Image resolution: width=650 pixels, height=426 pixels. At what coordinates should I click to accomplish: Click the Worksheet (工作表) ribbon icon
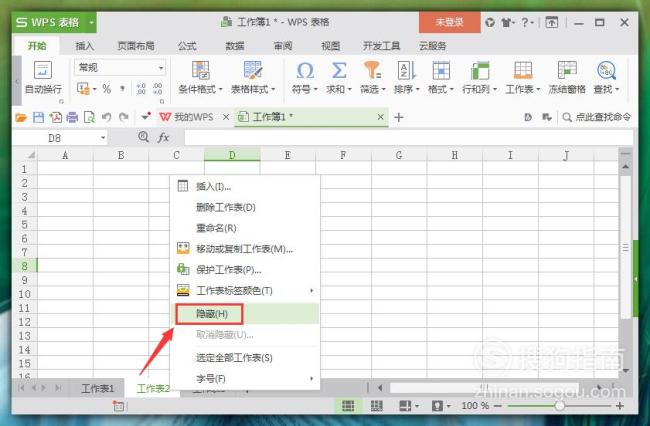pos(523,70)
